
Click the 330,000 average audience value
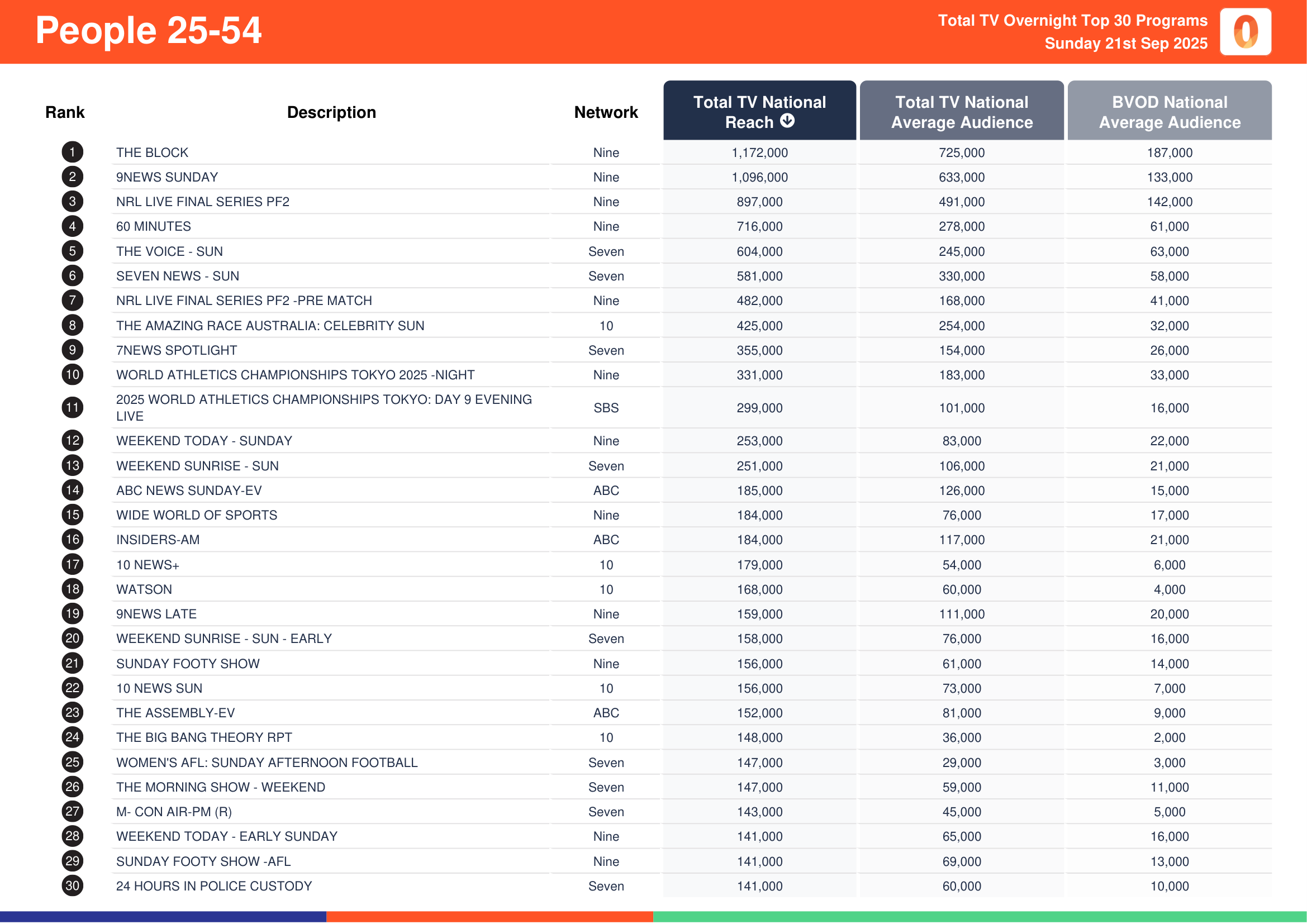pos(962,276)
